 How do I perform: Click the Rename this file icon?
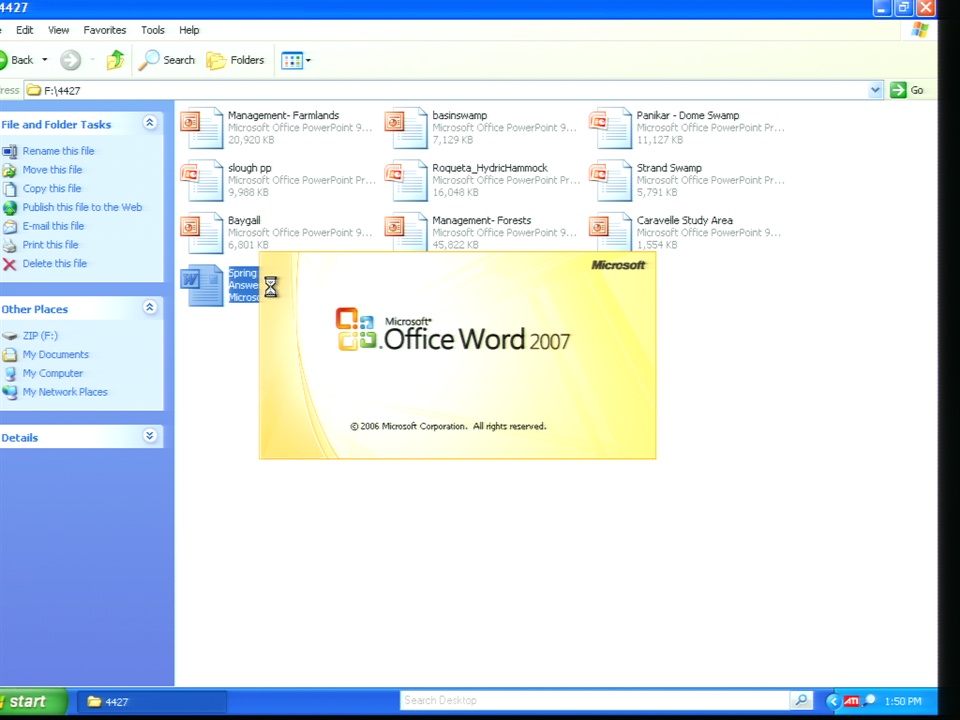click(x=10, y=151)
